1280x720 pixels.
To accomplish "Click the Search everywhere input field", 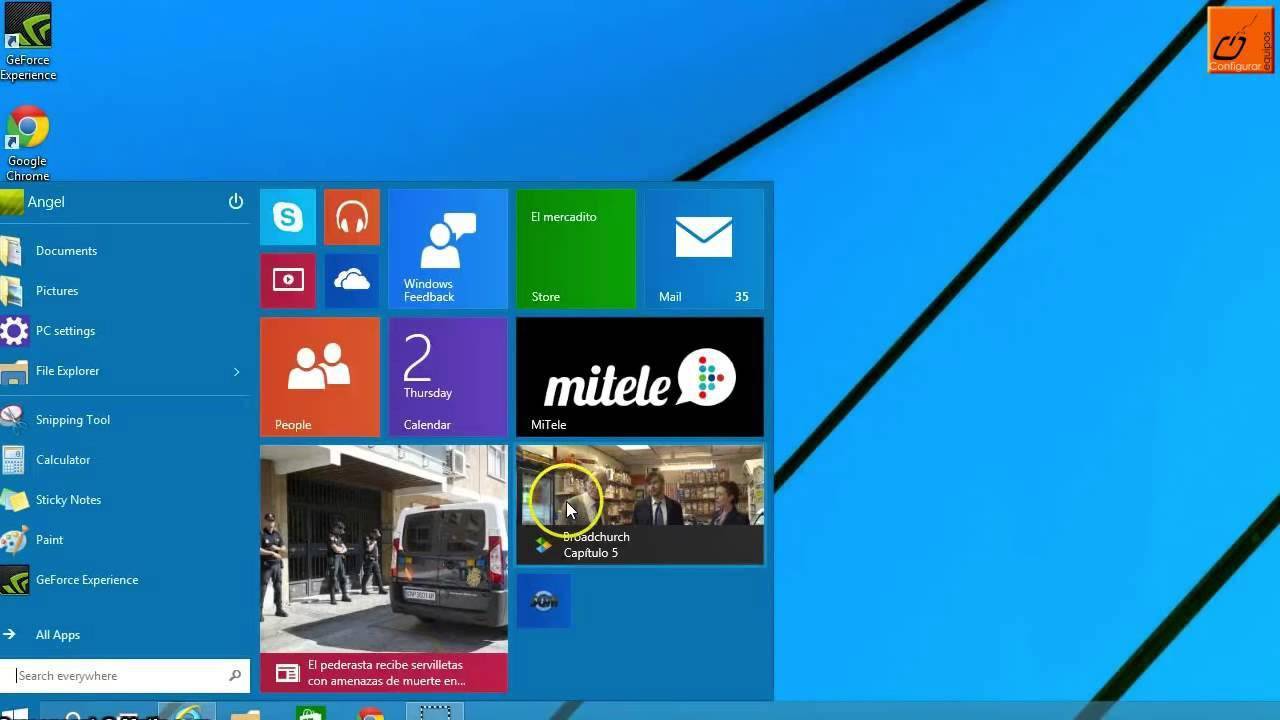I will coord(120,676).
